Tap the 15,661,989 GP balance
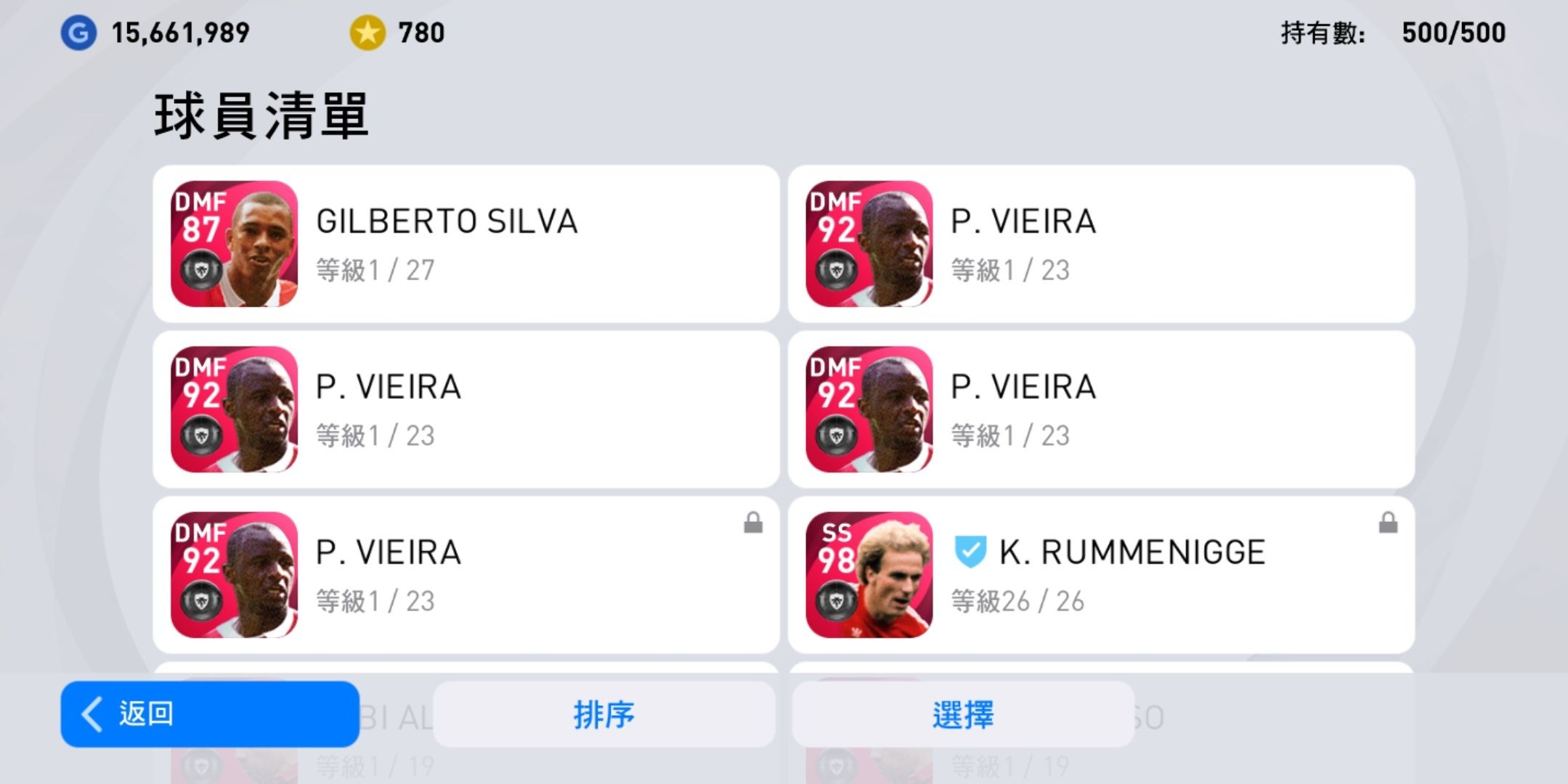 (x=180, y=33)
